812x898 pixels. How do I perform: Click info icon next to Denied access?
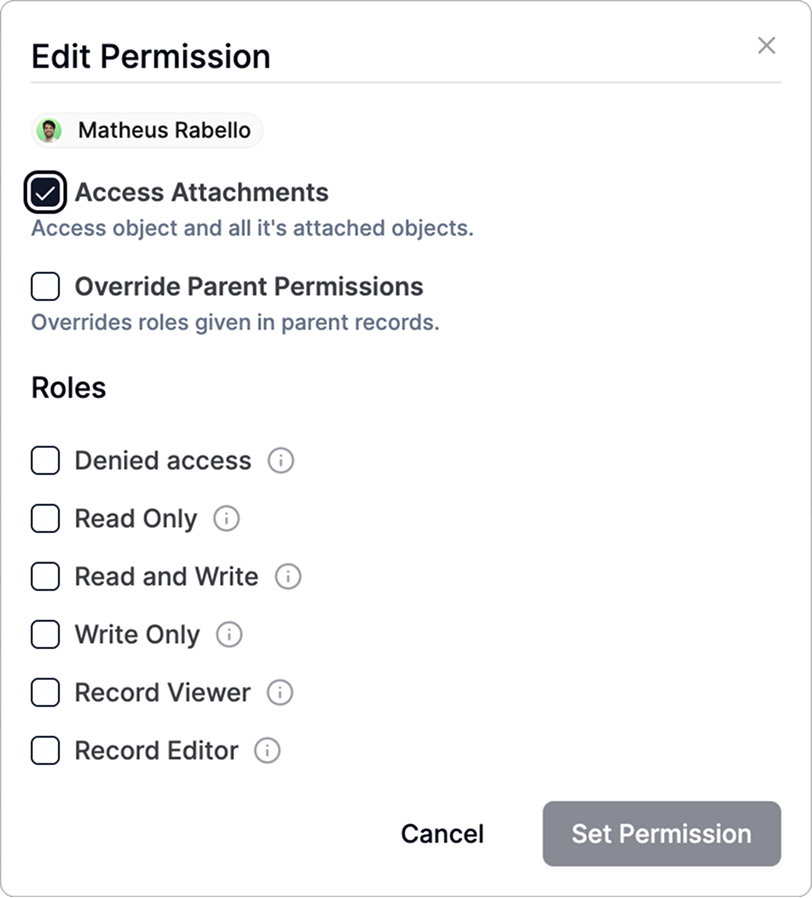[281, 461]
